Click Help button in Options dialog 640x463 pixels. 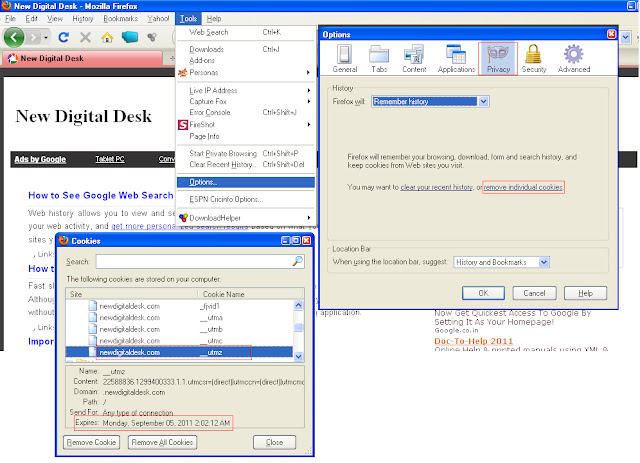pos(585,293)
